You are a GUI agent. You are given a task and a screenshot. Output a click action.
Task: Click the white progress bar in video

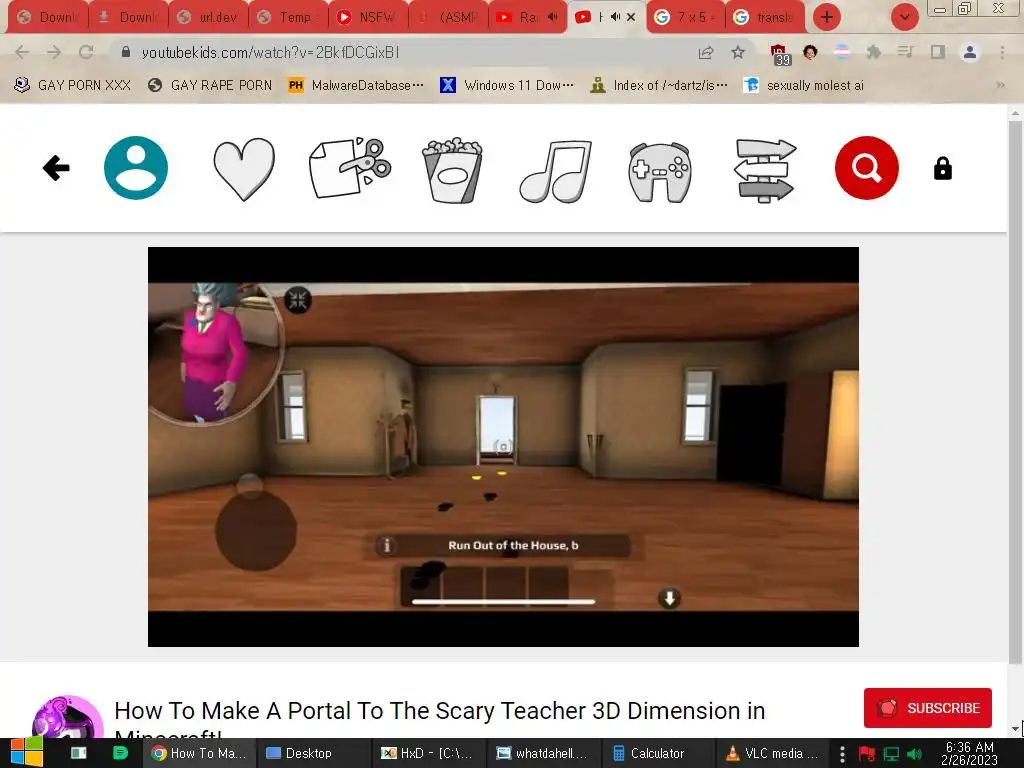[x=503, y=601]
